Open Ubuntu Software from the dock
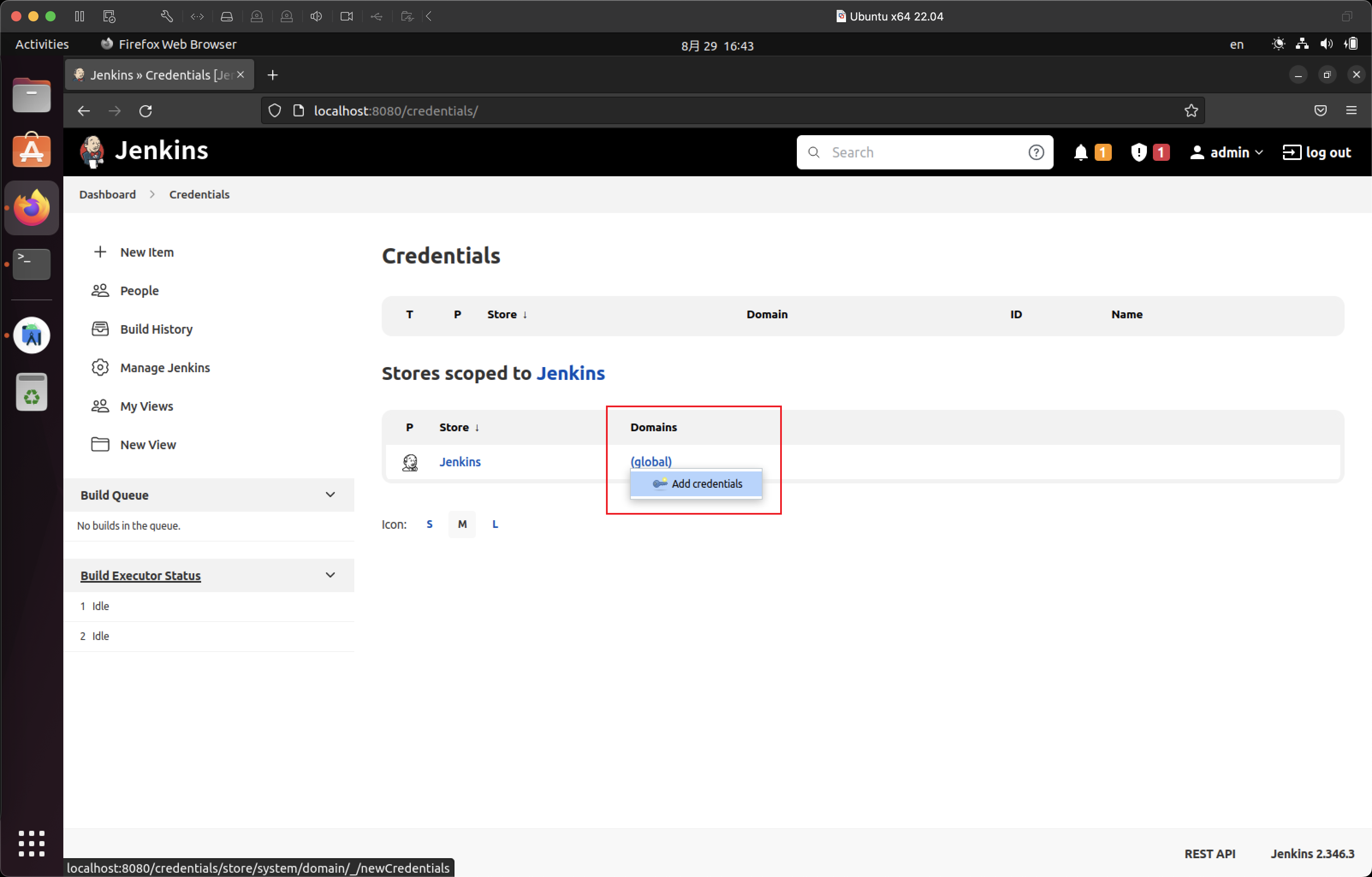 [x=31, y=150]
